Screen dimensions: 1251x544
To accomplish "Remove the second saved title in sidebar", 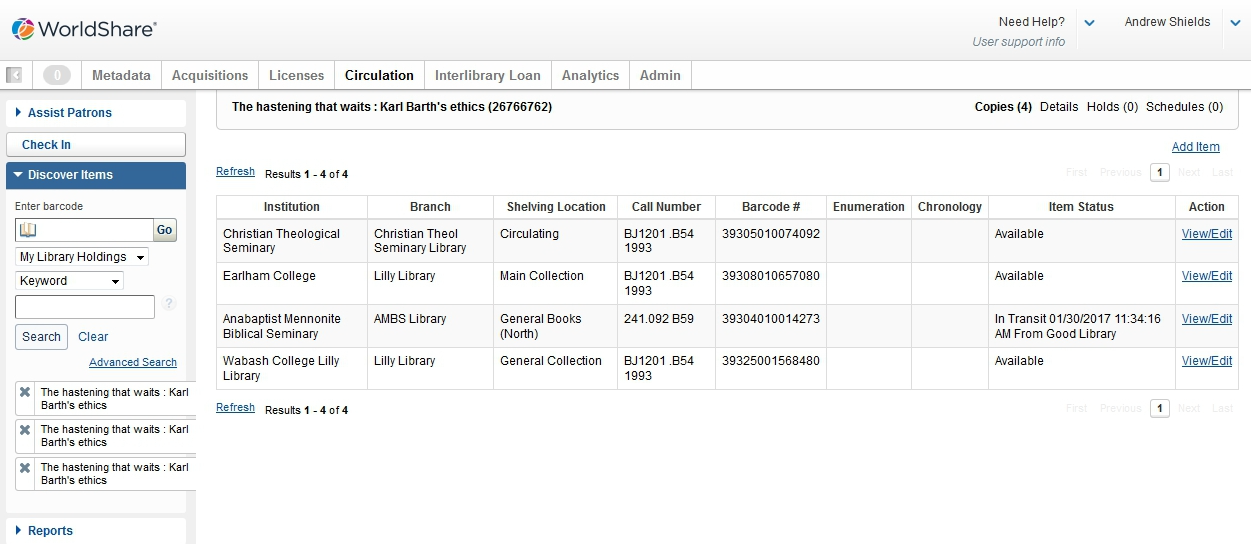I will pos(25,429).
